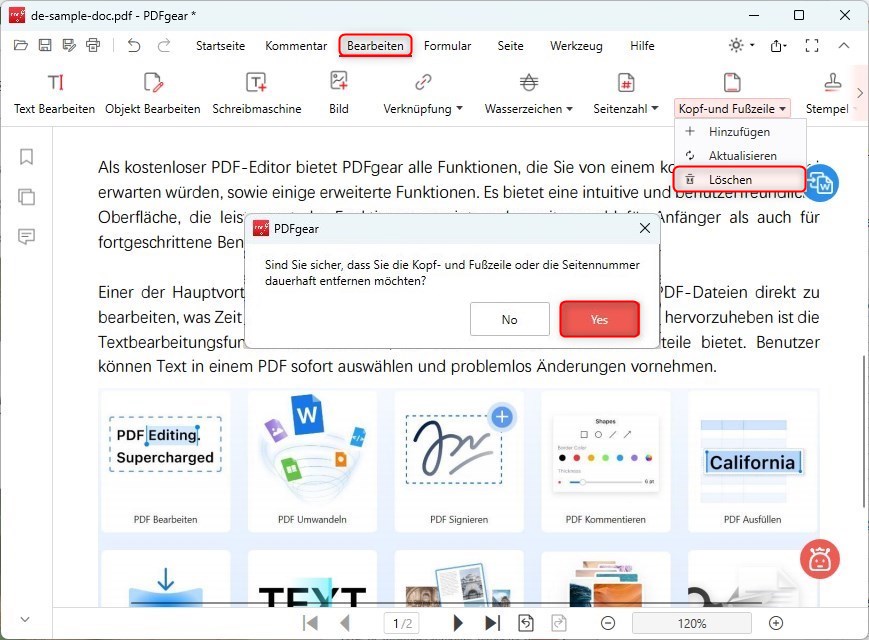Open the share/export icon menu
Image resolution: width=869 pixels, height=640 pixels.
(x=776, y=46)
